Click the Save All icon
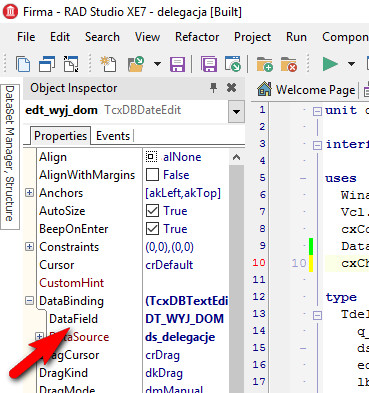The width and height of the screenshot is (369, 393). (x=209, y=64)
